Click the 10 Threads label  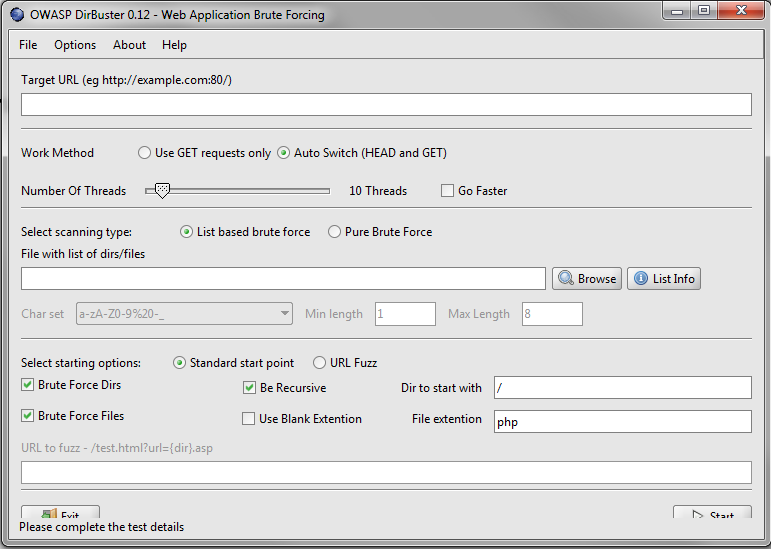(x=378, y=191)
